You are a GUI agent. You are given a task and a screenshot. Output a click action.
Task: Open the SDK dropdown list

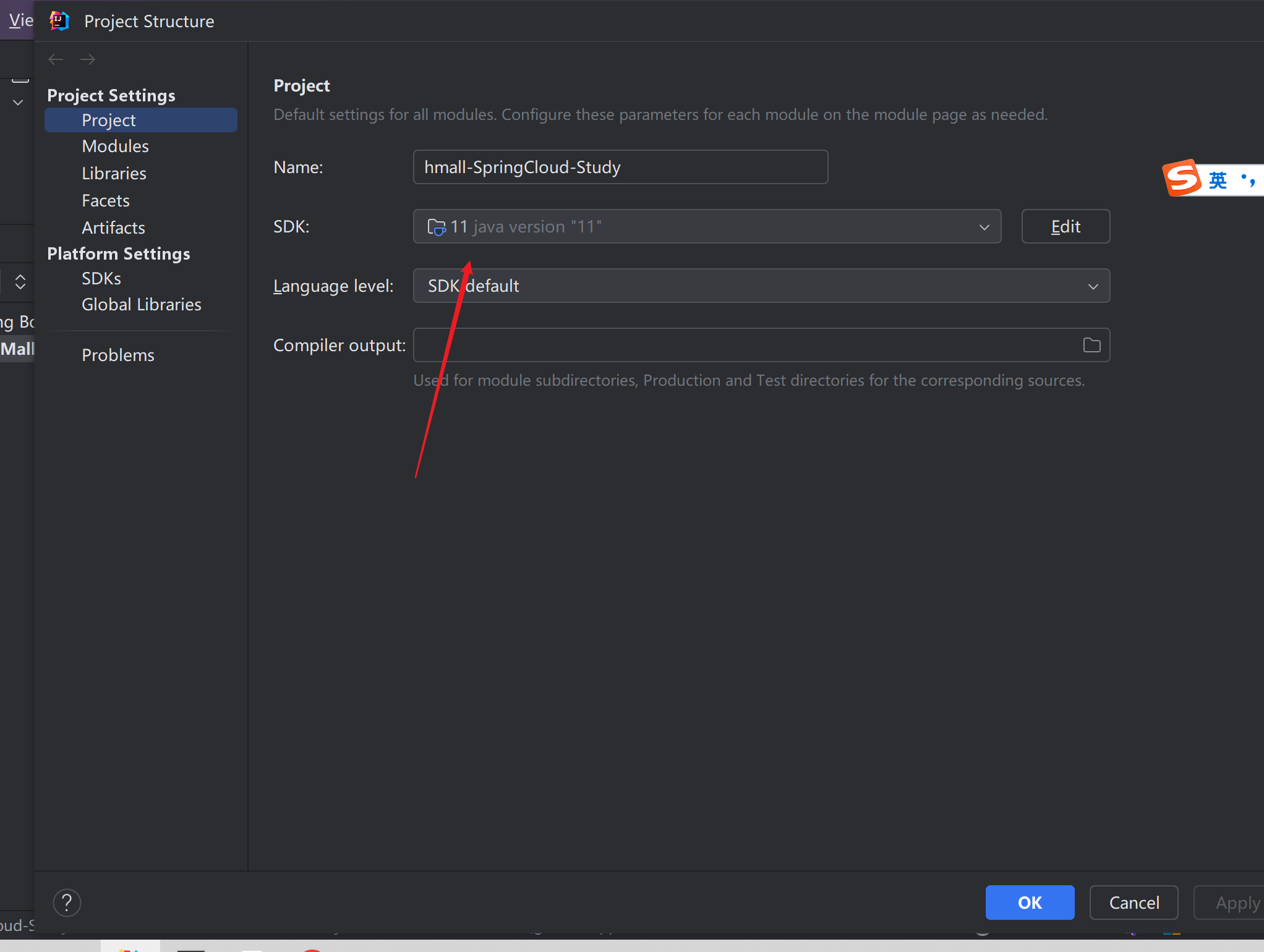coord(984,227)
